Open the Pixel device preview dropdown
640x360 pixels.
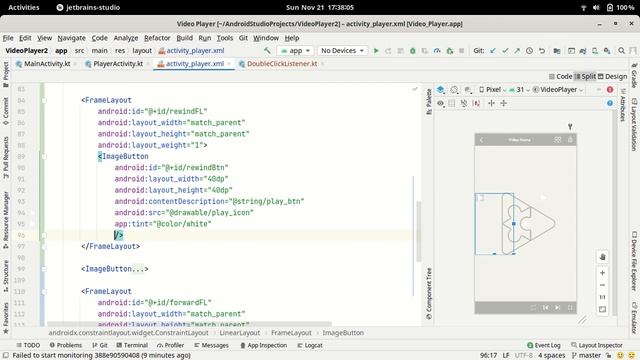(492, 89)
